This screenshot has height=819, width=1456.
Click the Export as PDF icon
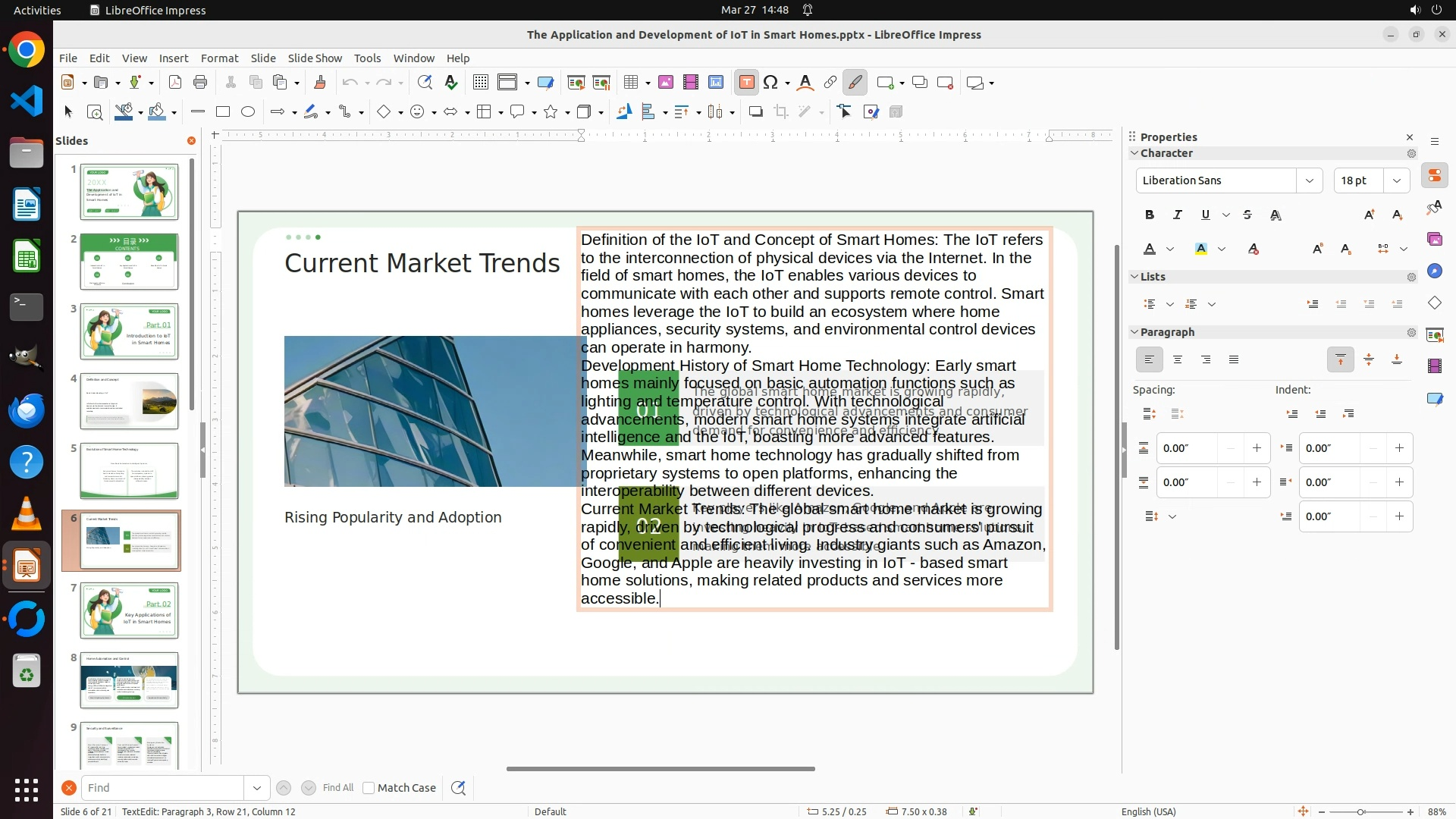coord(175,83)
